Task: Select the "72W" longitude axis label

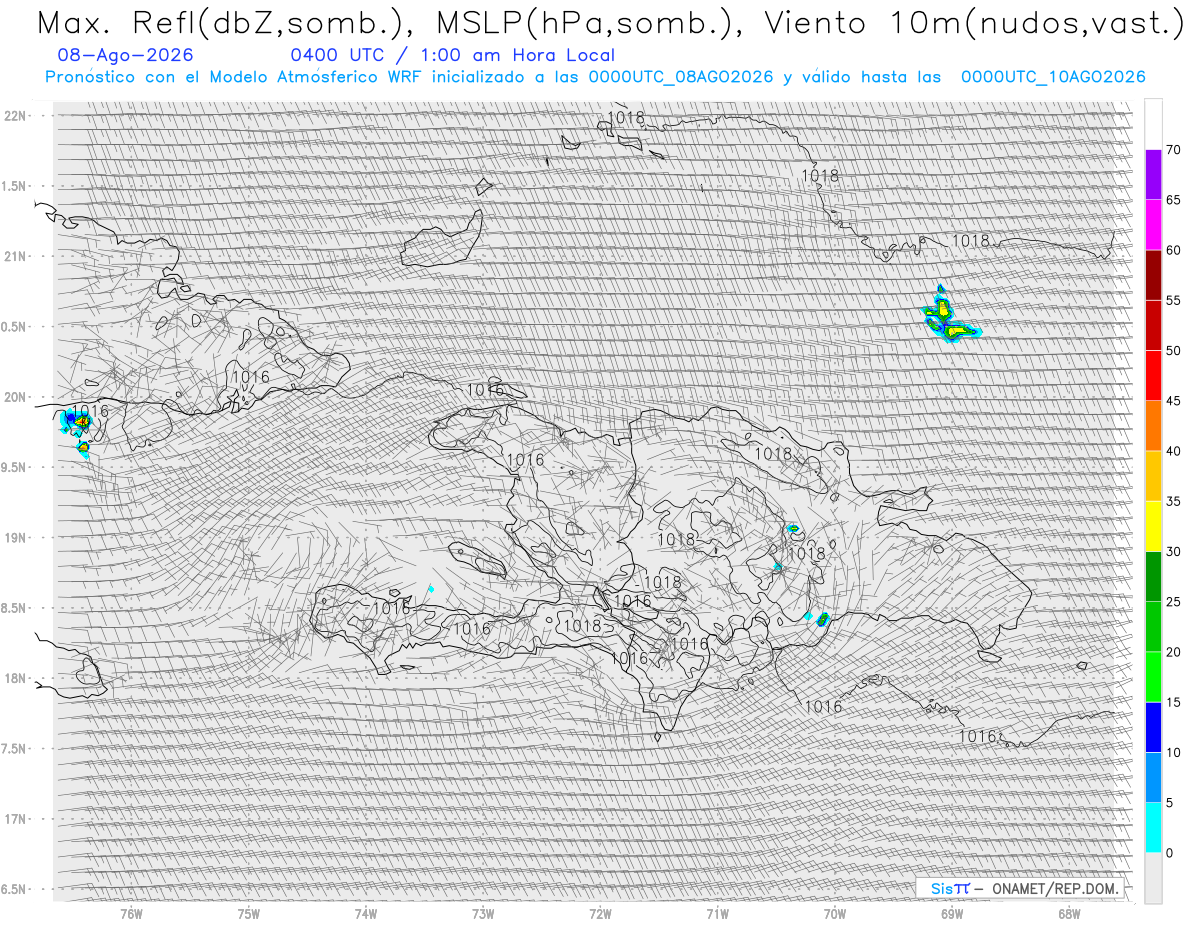Action: click(x=600, y=913)
